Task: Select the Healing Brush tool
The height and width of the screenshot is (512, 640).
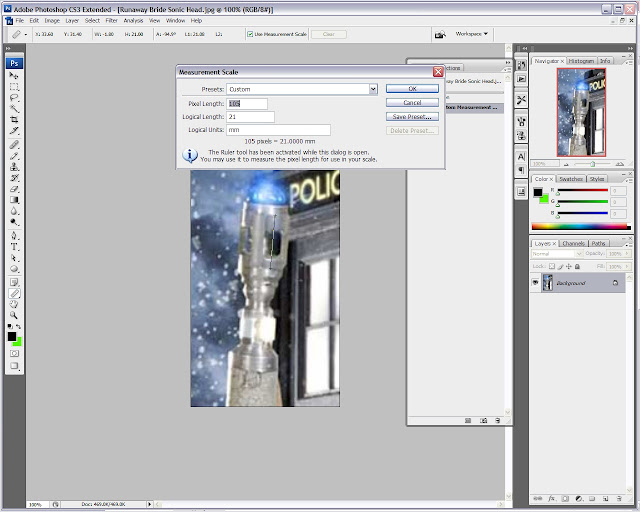Action: [x=14, y=145]
